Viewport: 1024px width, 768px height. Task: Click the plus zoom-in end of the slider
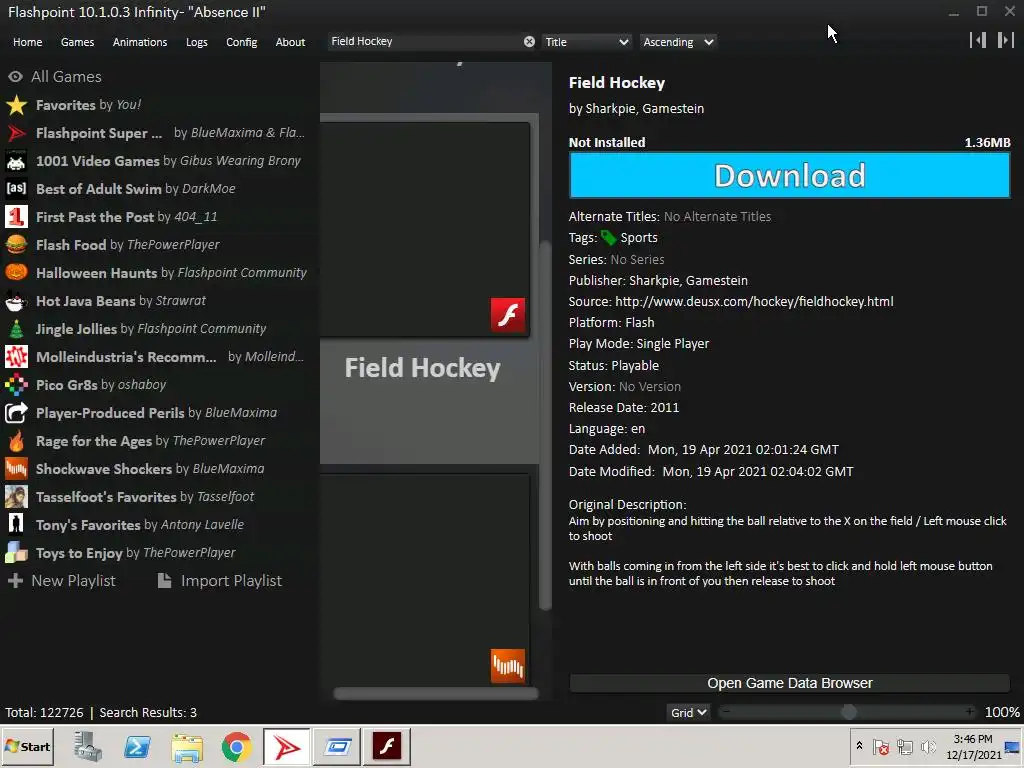970,712
